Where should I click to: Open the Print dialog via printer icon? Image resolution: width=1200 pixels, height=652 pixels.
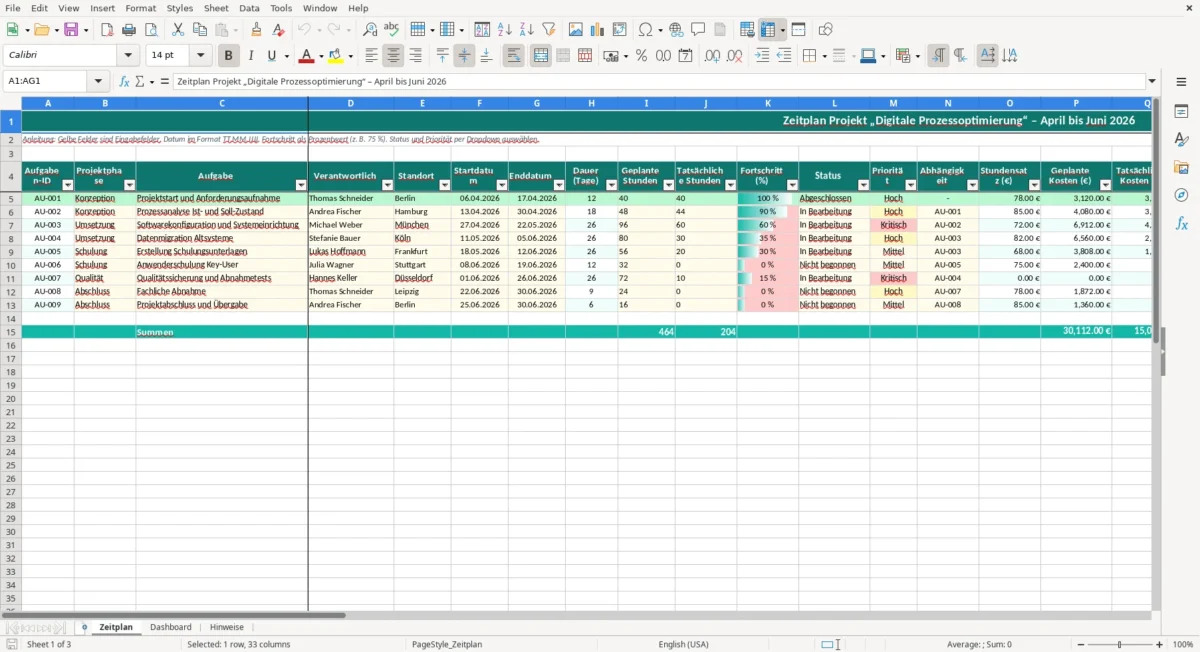(x=129, y=30)
